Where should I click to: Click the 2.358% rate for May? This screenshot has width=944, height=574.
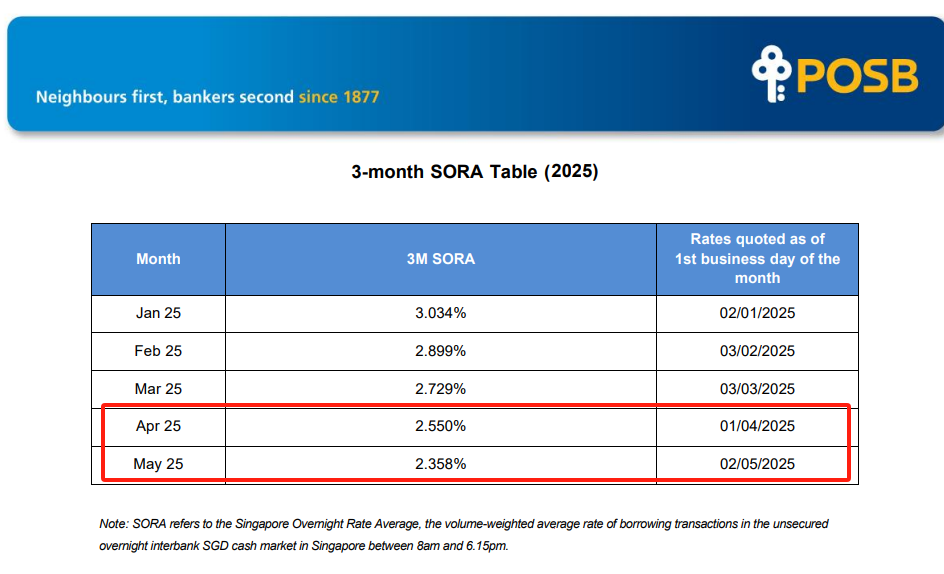441,464
